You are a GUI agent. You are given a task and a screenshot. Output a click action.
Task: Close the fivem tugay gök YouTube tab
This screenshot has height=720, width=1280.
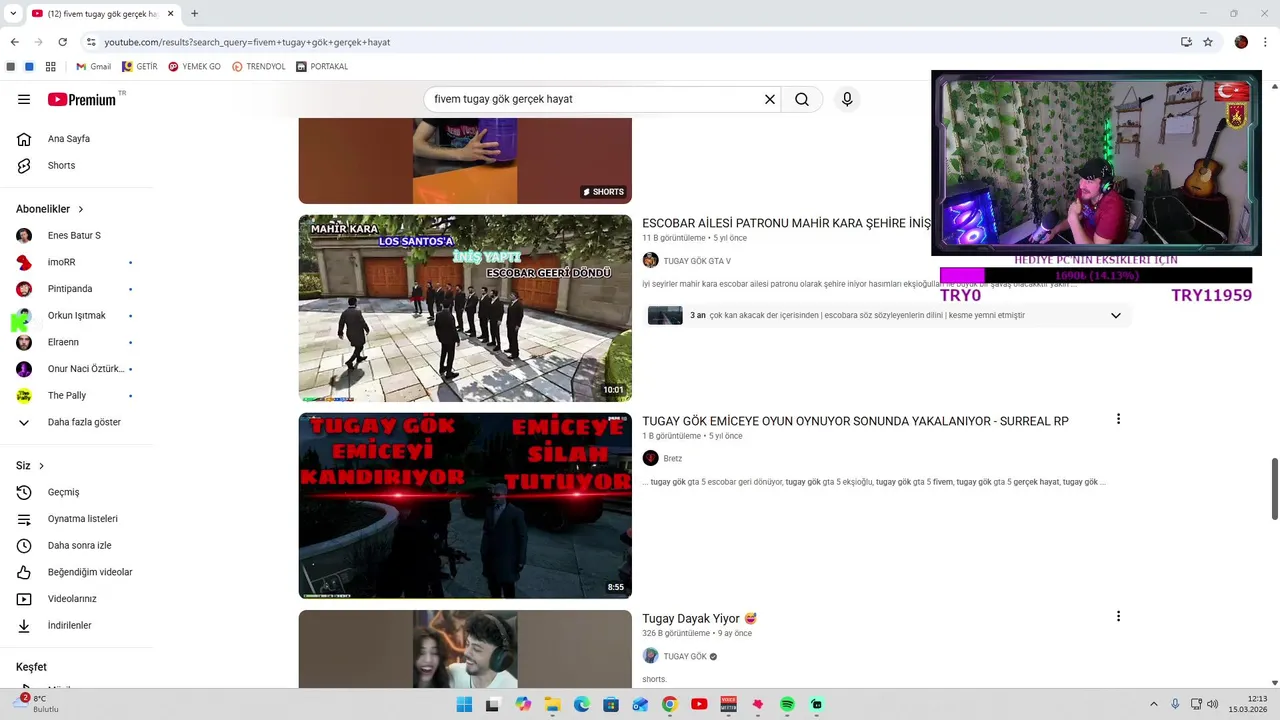coord(169,14)
